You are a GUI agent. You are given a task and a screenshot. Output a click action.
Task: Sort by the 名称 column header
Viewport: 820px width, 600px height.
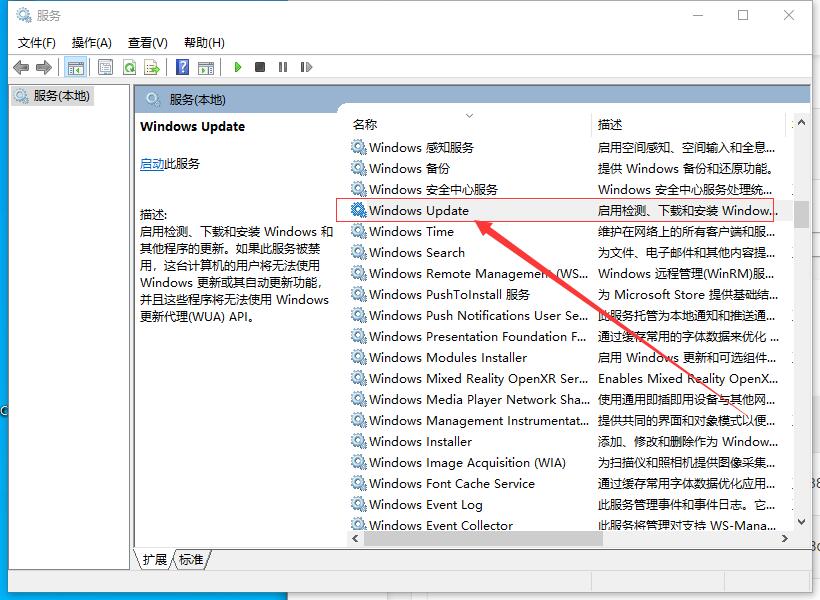[x=365, y=124]
